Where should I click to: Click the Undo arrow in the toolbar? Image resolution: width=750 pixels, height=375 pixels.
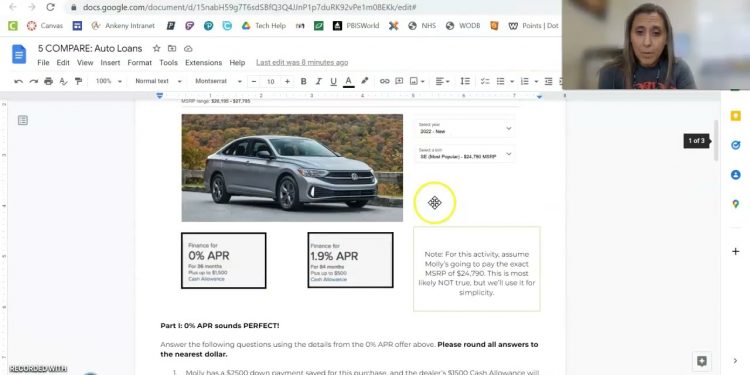[19, 81]
